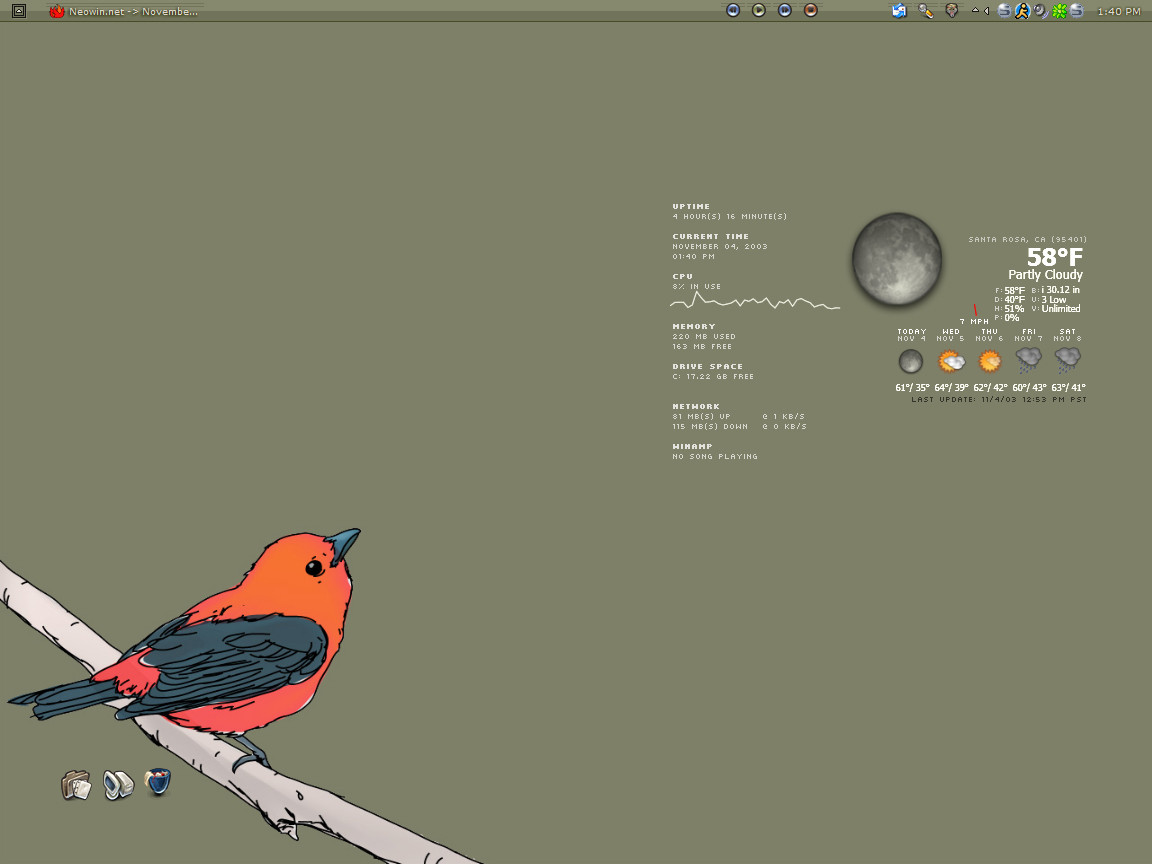
Task: Open the magnifier search quick launch icon
Action: point(926,11)
